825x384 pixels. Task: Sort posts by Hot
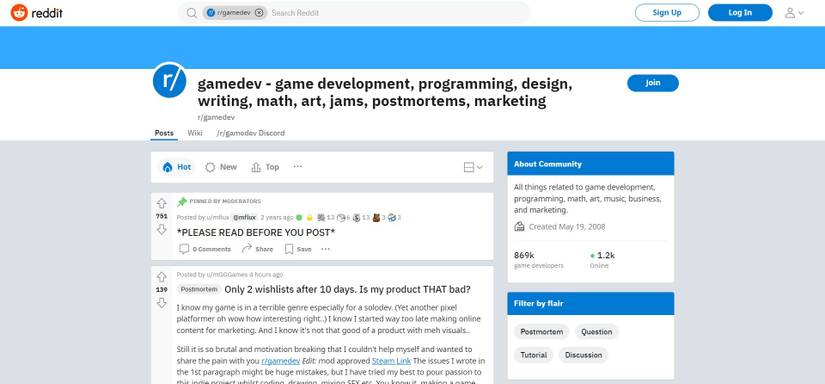[x=177, y=167]
